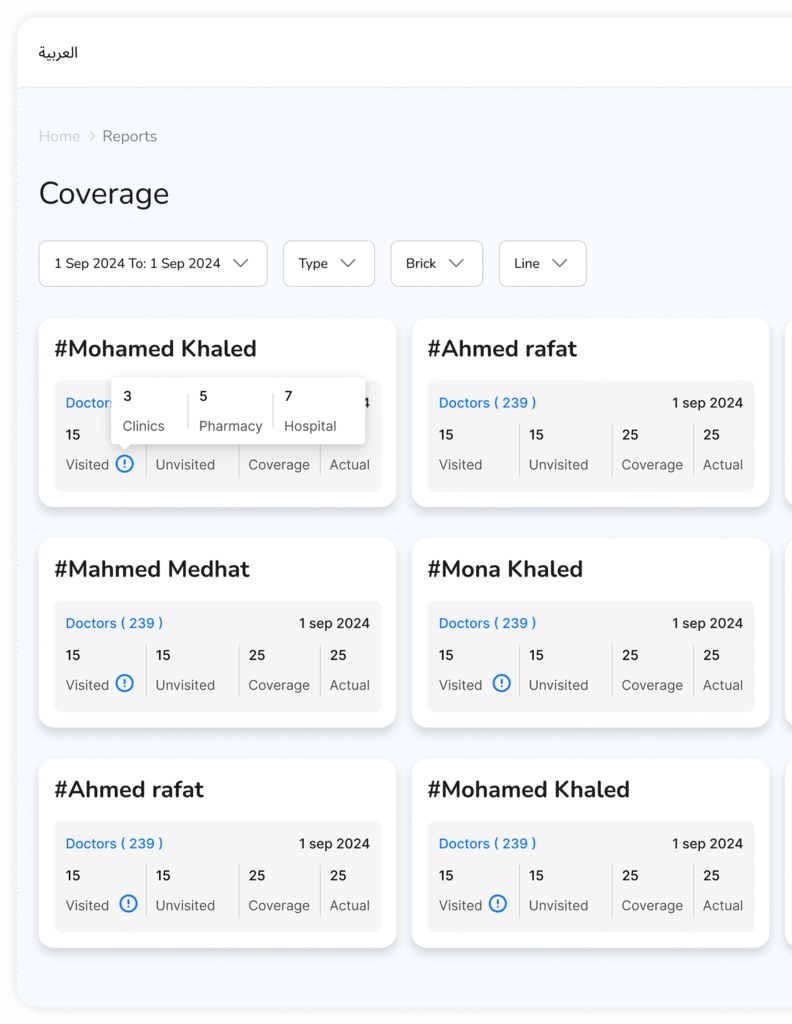The height and width of the screenshot is (1024, 792).
Task: Open the Brick filter dropdown
Action: (x=436, y=264)
